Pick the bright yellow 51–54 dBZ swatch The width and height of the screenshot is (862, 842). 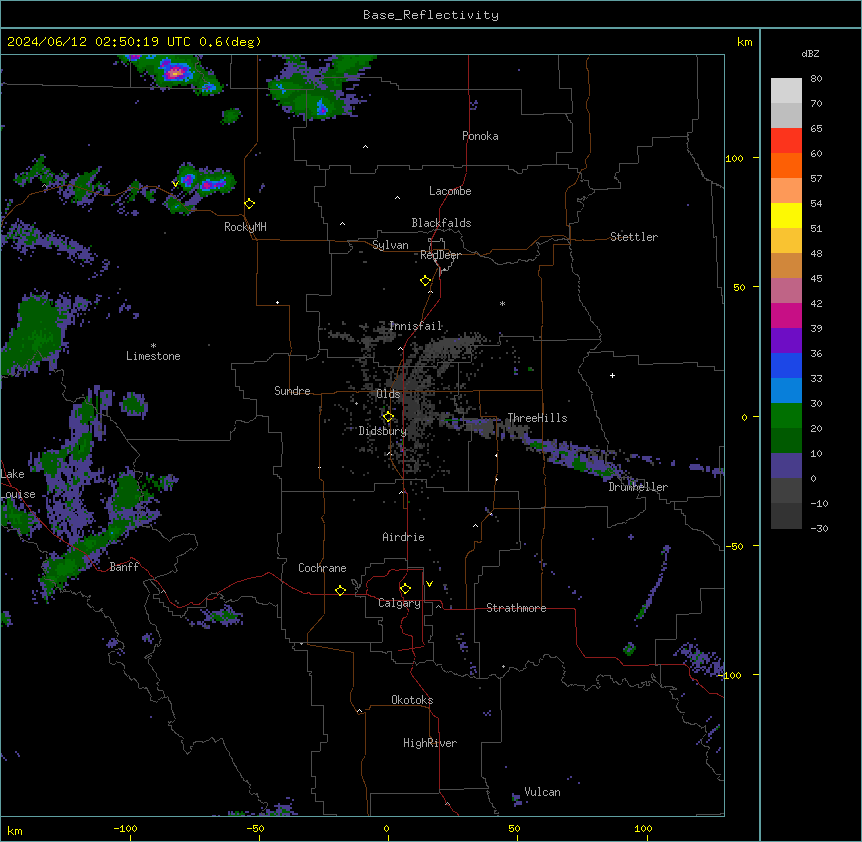coord(786,215)
